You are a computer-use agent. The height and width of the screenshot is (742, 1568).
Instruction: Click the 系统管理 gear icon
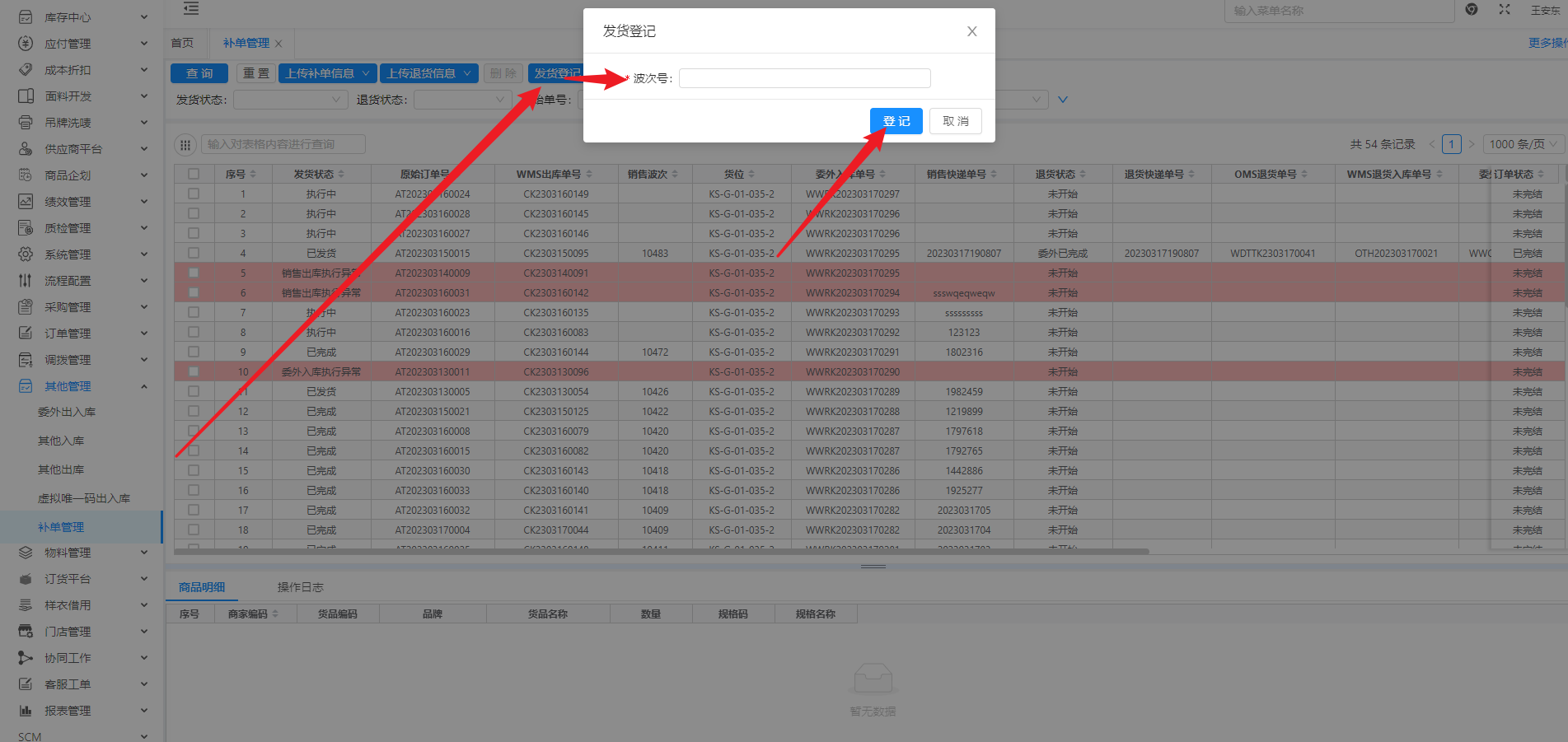pos(26,254)
